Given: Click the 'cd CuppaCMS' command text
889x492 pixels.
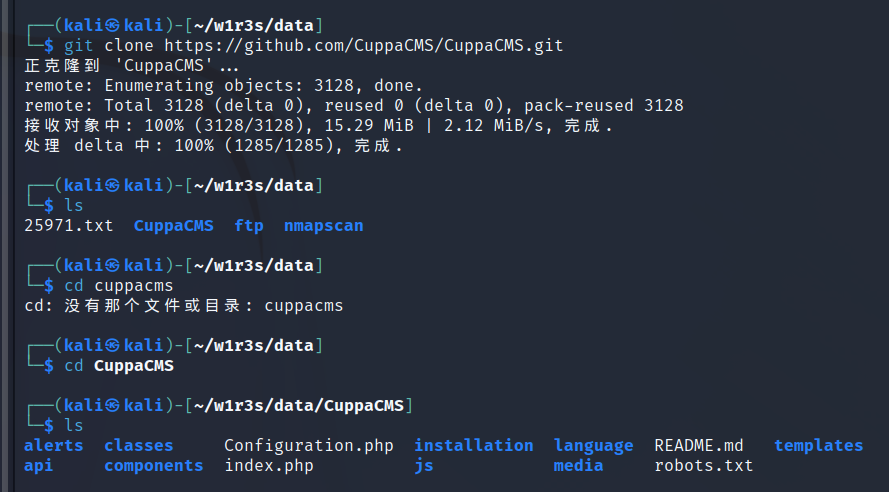Looking at the screenshot, I should click(119, 366).
